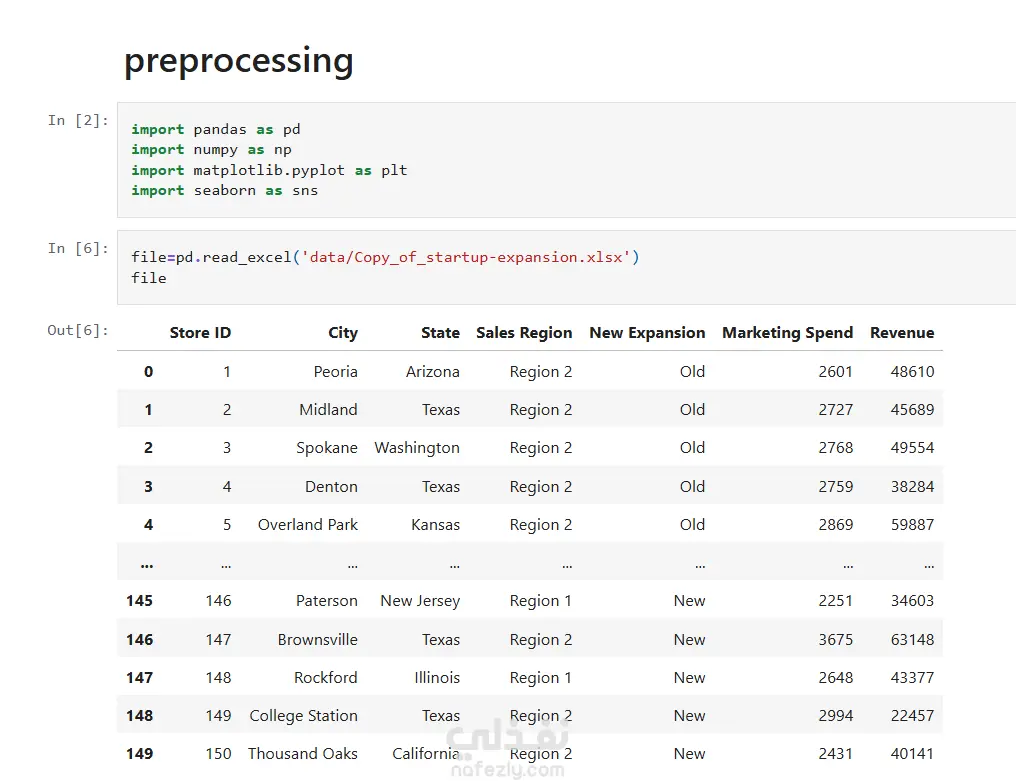Click marketing spend value 3675
This screenshot has width=1016, height=781.
[x=836, y=640]
